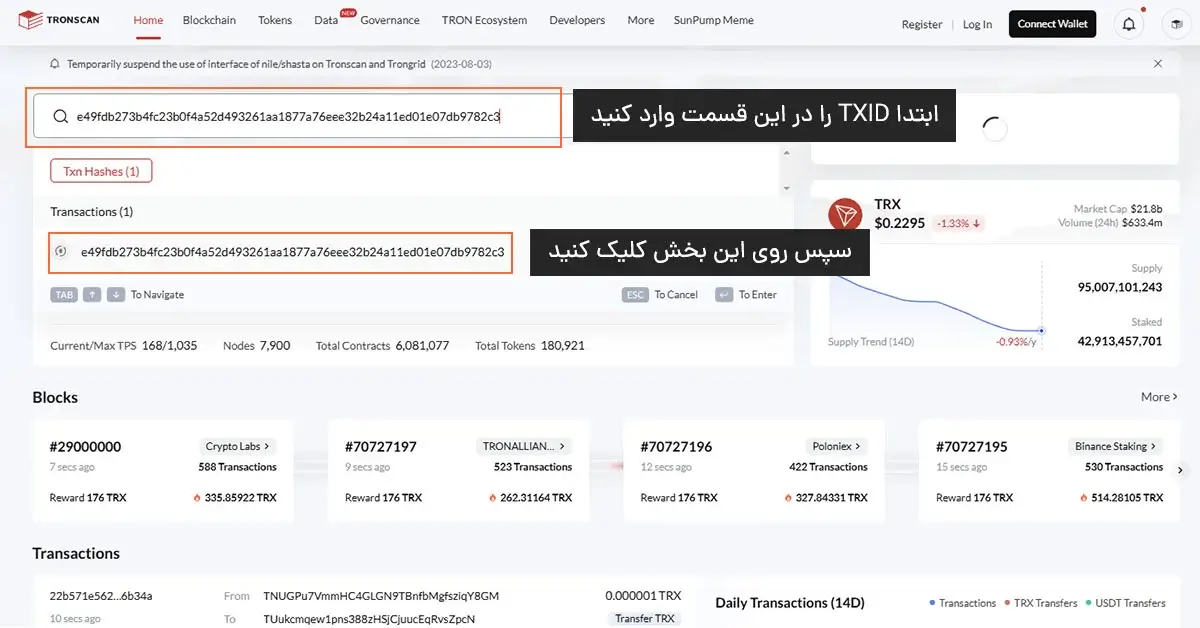Screen dimensions: 1200x628
Task: Click the TRX token logo
Action: (845, 214)
